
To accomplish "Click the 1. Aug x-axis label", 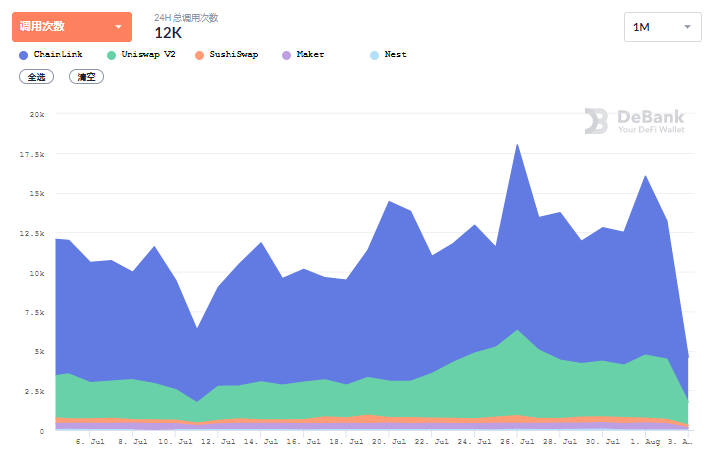I will click(645, 442).
